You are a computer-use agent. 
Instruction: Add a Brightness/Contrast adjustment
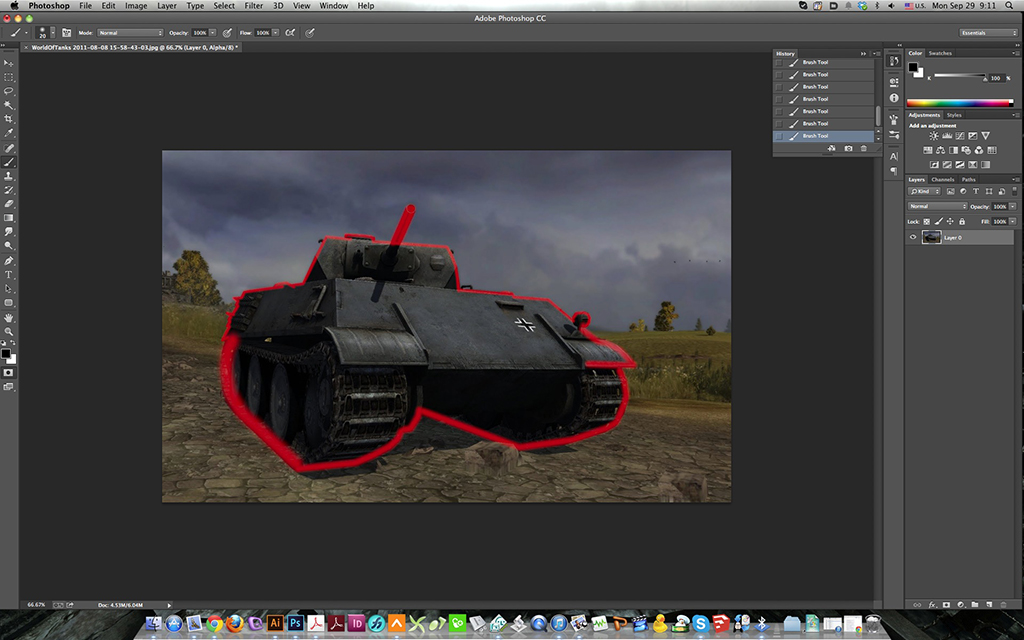[x=934, y=136]
